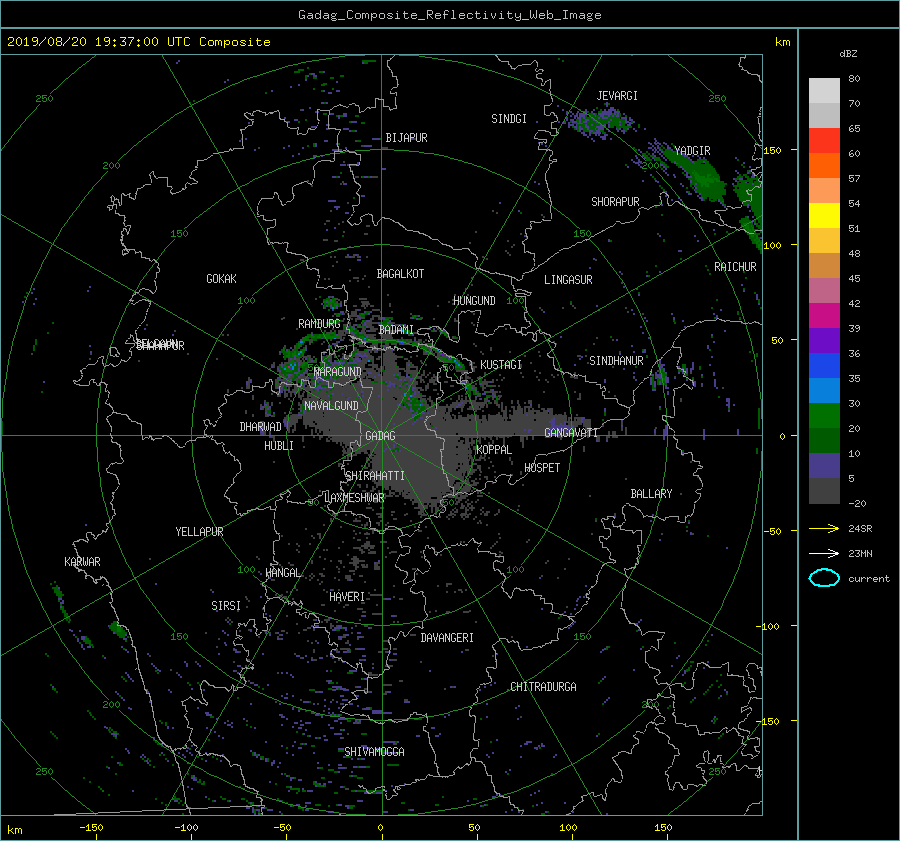The height and width of the screenshot is (841, 900).
Task: Click the SHORAPUR city label
Action: 615,202
